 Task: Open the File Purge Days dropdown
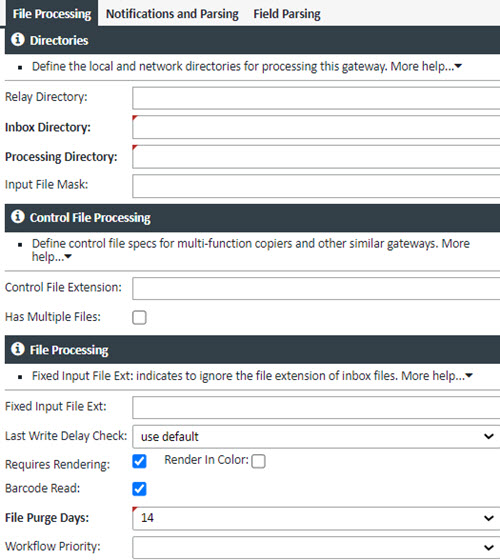click(x=316, y=518)
